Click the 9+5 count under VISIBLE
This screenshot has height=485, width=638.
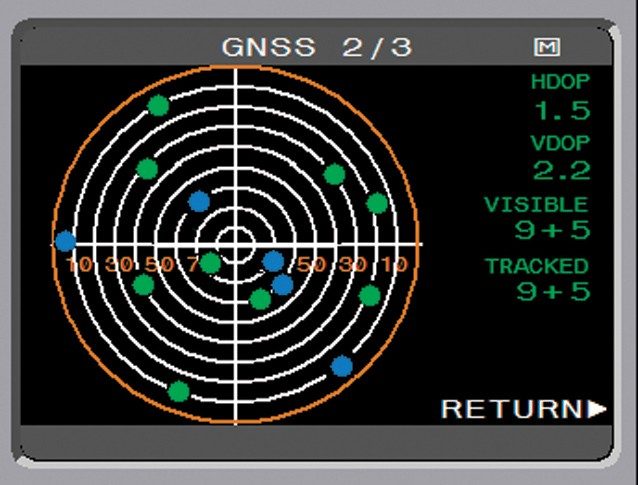coord(552,230)
